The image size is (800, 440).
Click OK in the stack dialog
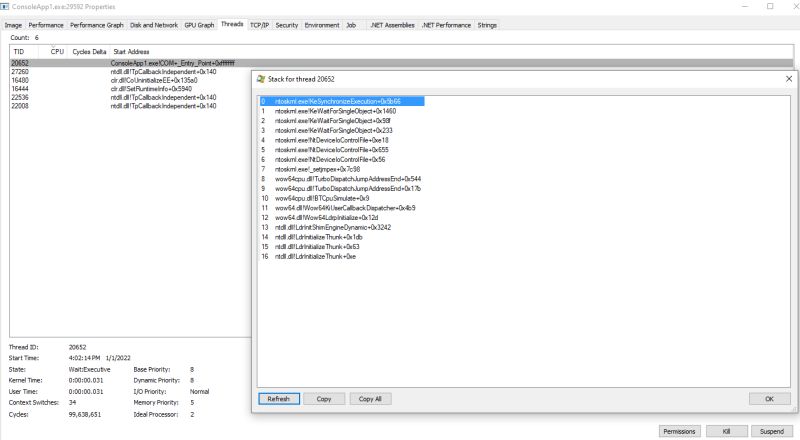769,399
